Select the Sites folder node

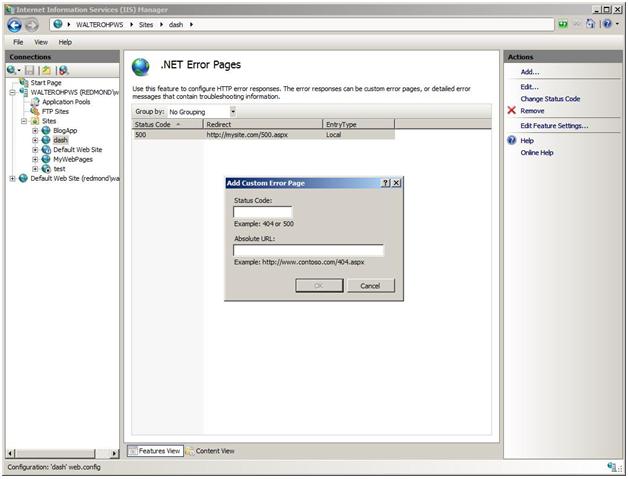[49, 121]
